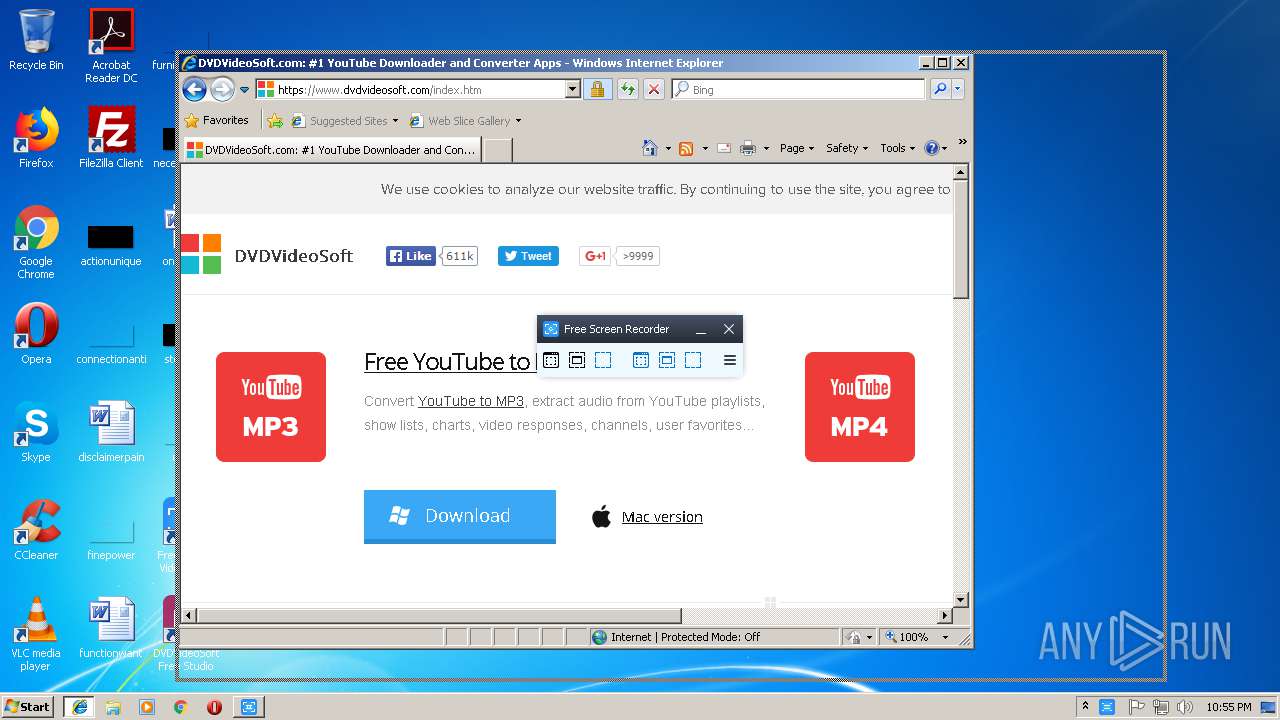Viewport: 1280px width, 720px height.
Task: Click the Twitter Tweet button
Action: coord(528,256)
